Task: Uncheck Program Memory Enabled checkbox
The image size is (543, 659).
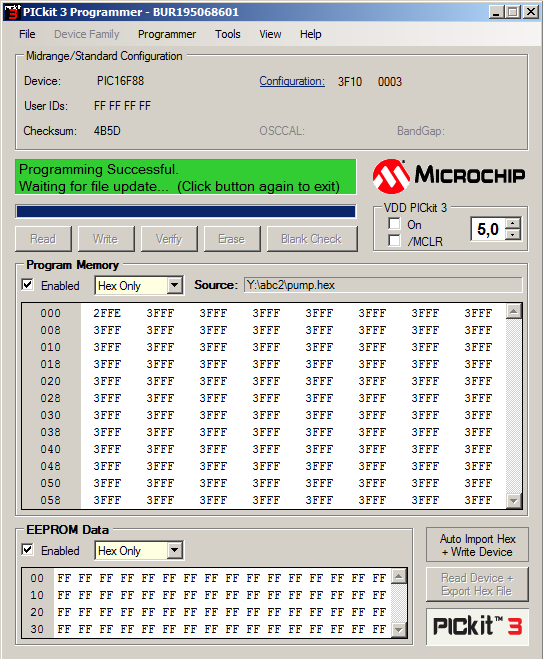Action: click(x=27, y=285)
